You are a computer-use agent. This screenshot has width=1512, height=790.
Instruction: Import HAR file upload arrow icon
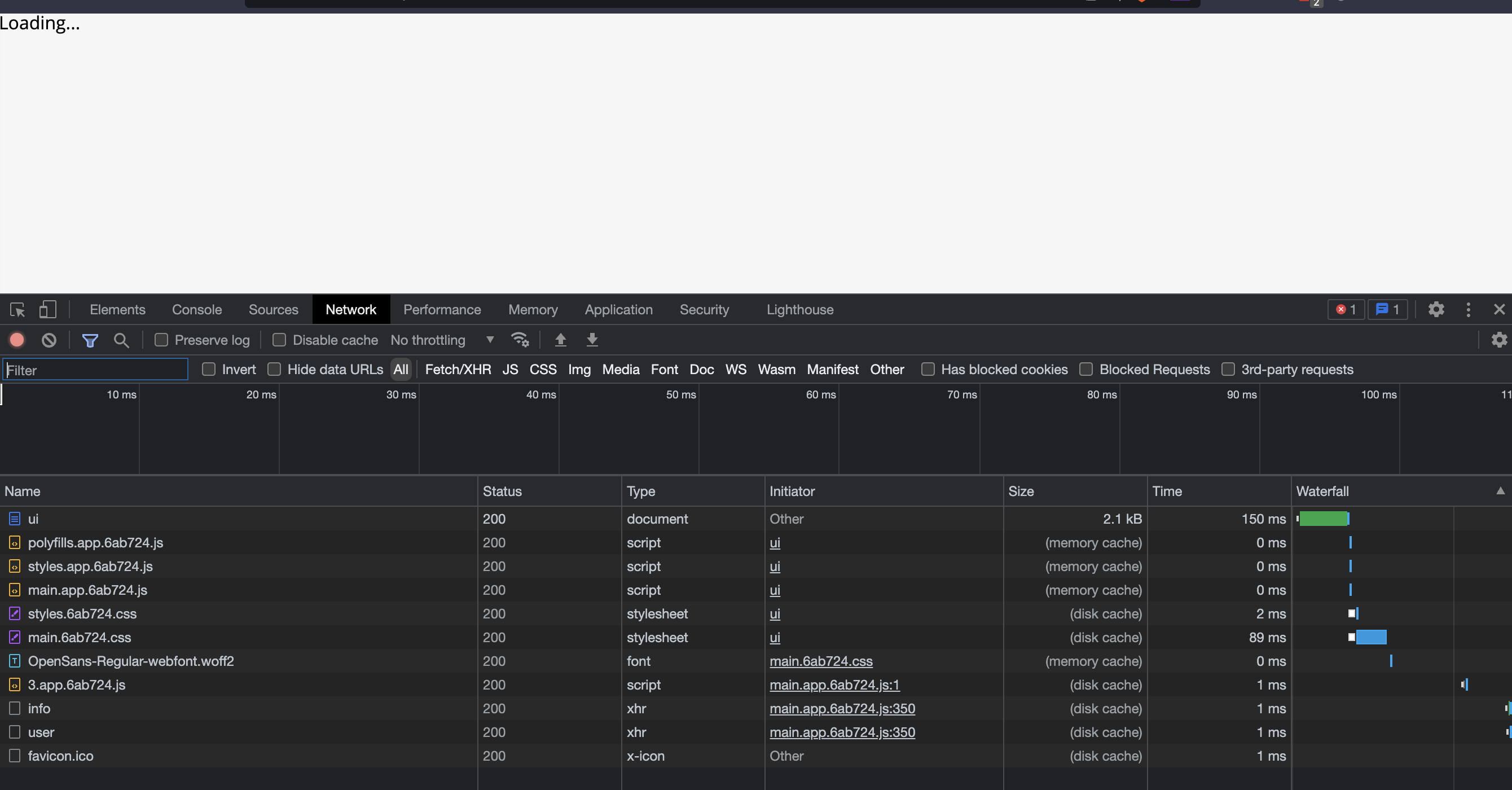pyautogui.click(x=561, y=340)
